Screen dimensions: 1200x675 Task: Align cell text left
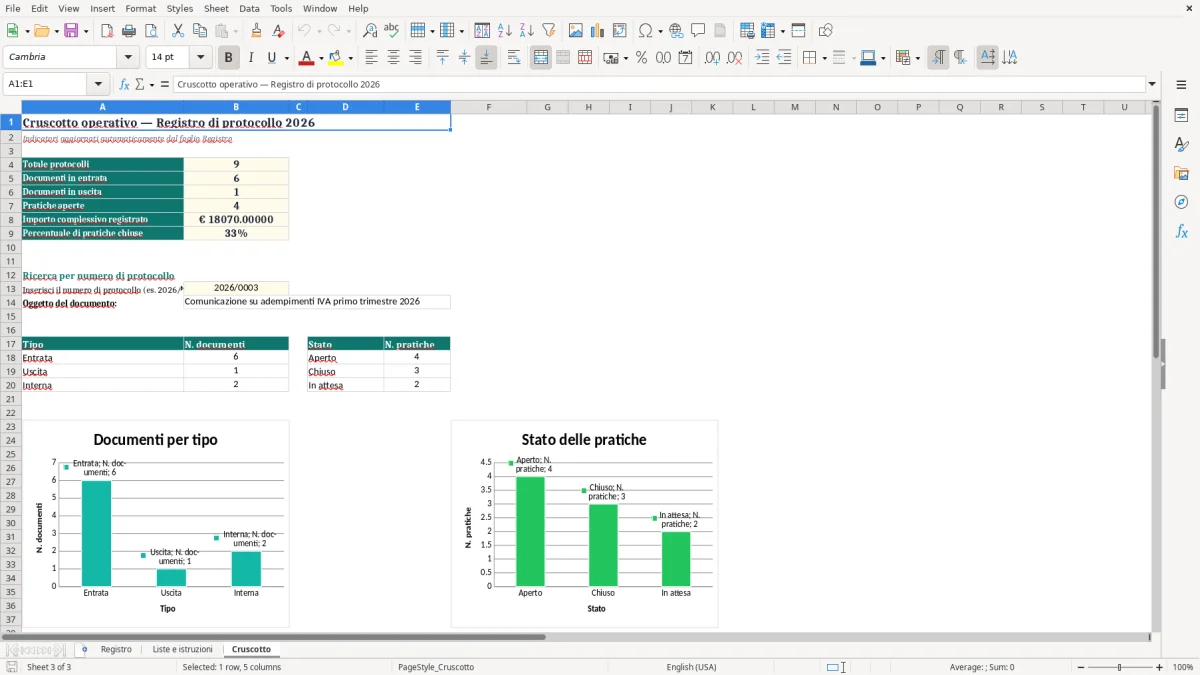tap(372, 58)
